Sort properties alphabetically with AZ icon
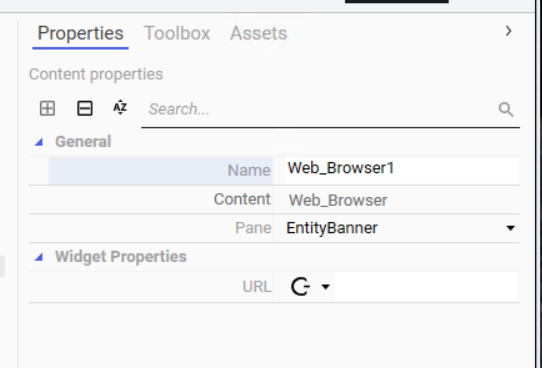The height and width of the screenshot is (368, 542). 120,107
